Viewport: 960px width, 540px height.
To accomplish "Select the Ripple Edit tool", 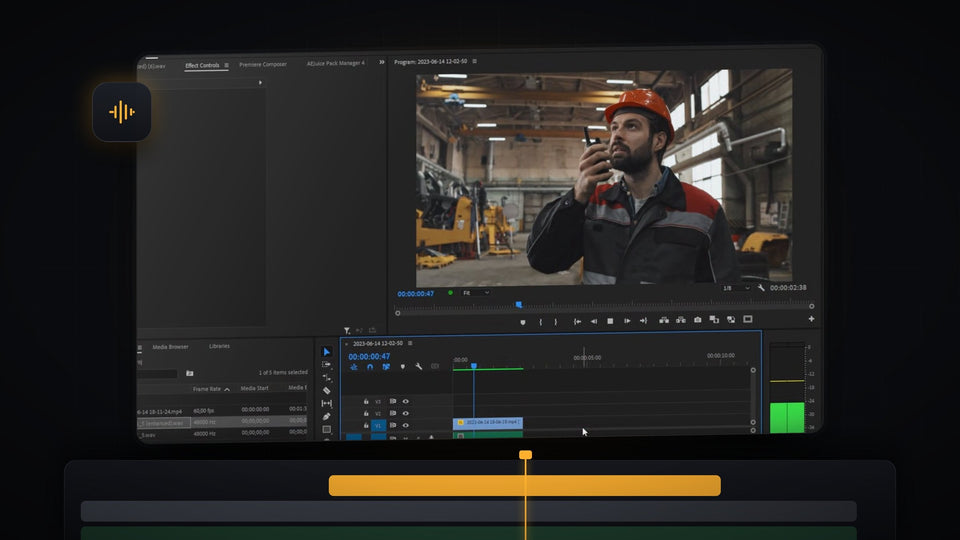I will click(326, 378).
